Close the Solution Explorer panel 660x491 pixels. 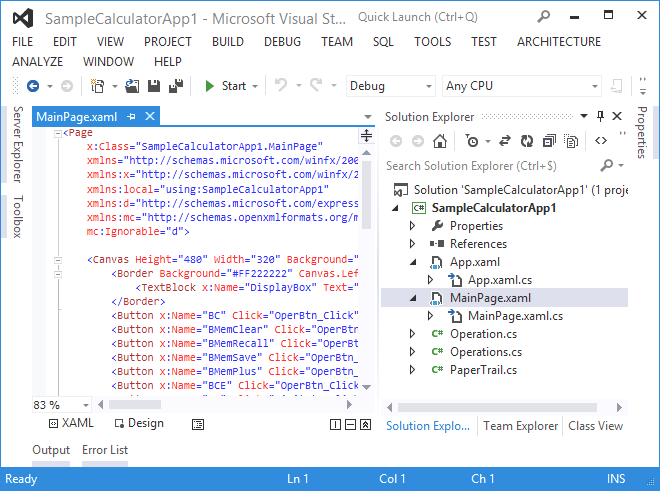pyautogui.click(x=617, y=116)
